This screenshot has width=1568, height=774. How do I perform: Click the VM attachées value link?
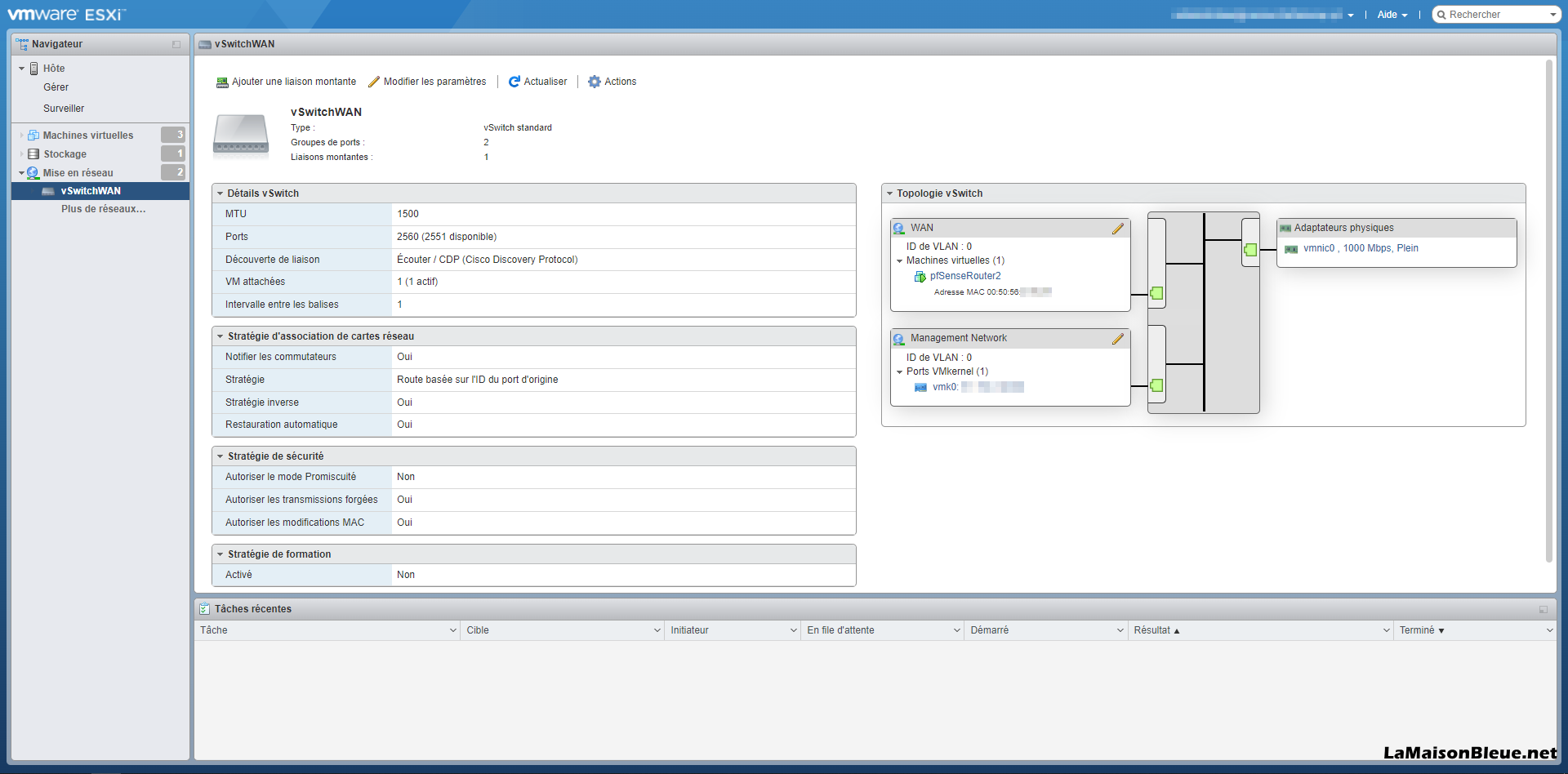pyautogui.click(x=399, y=282)
